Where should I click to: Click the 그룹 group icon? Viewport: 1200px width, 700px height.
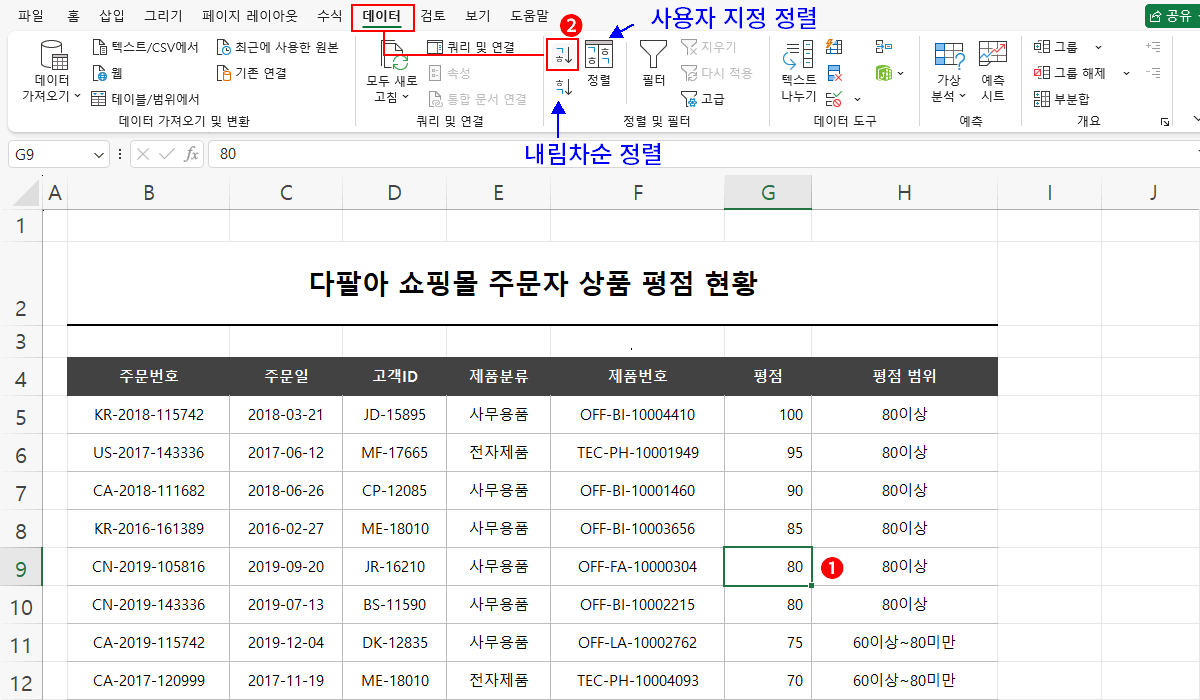coord(1042,47)
